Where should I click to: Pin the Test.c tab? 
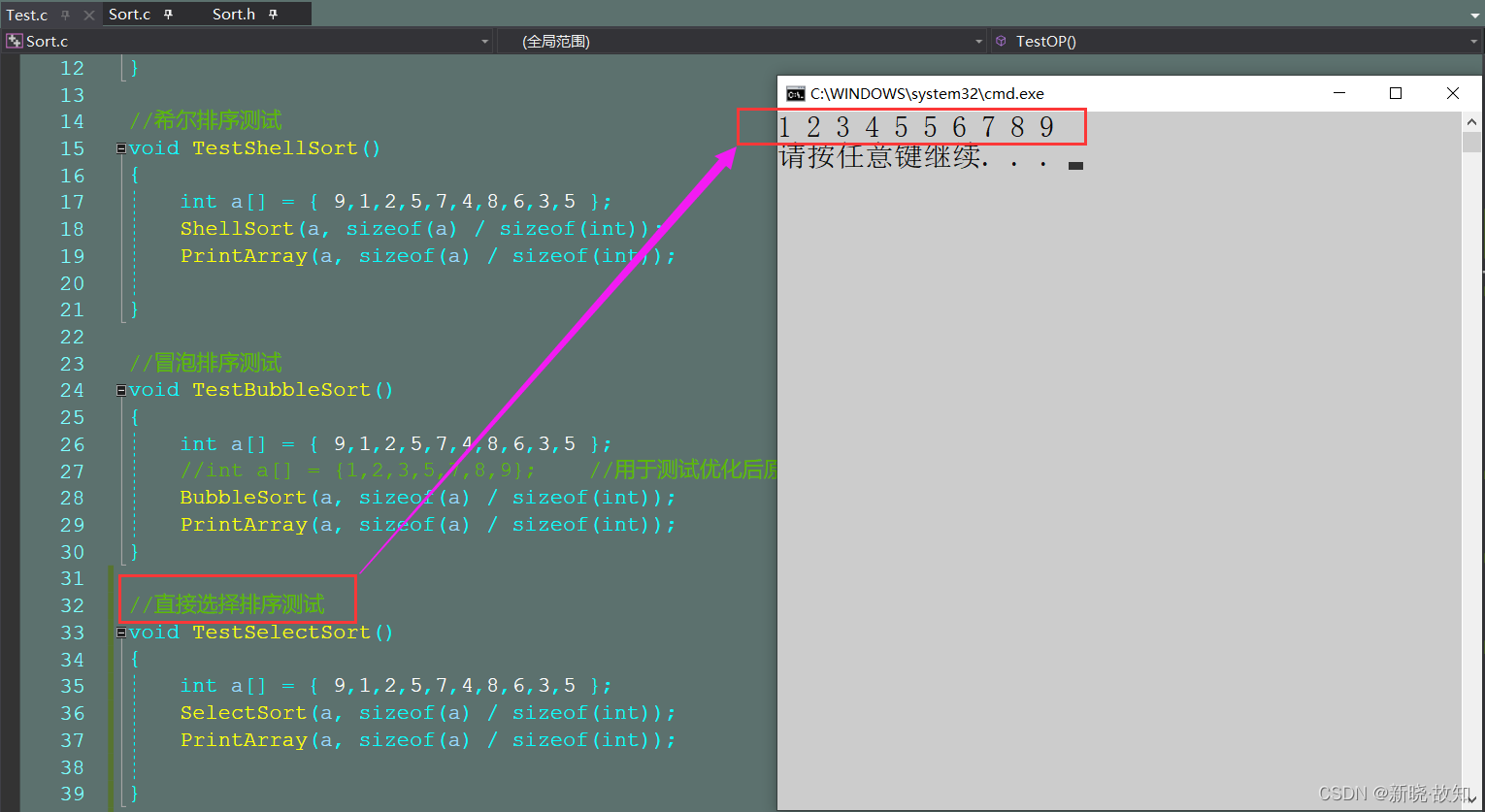click(x=66, y=16)
